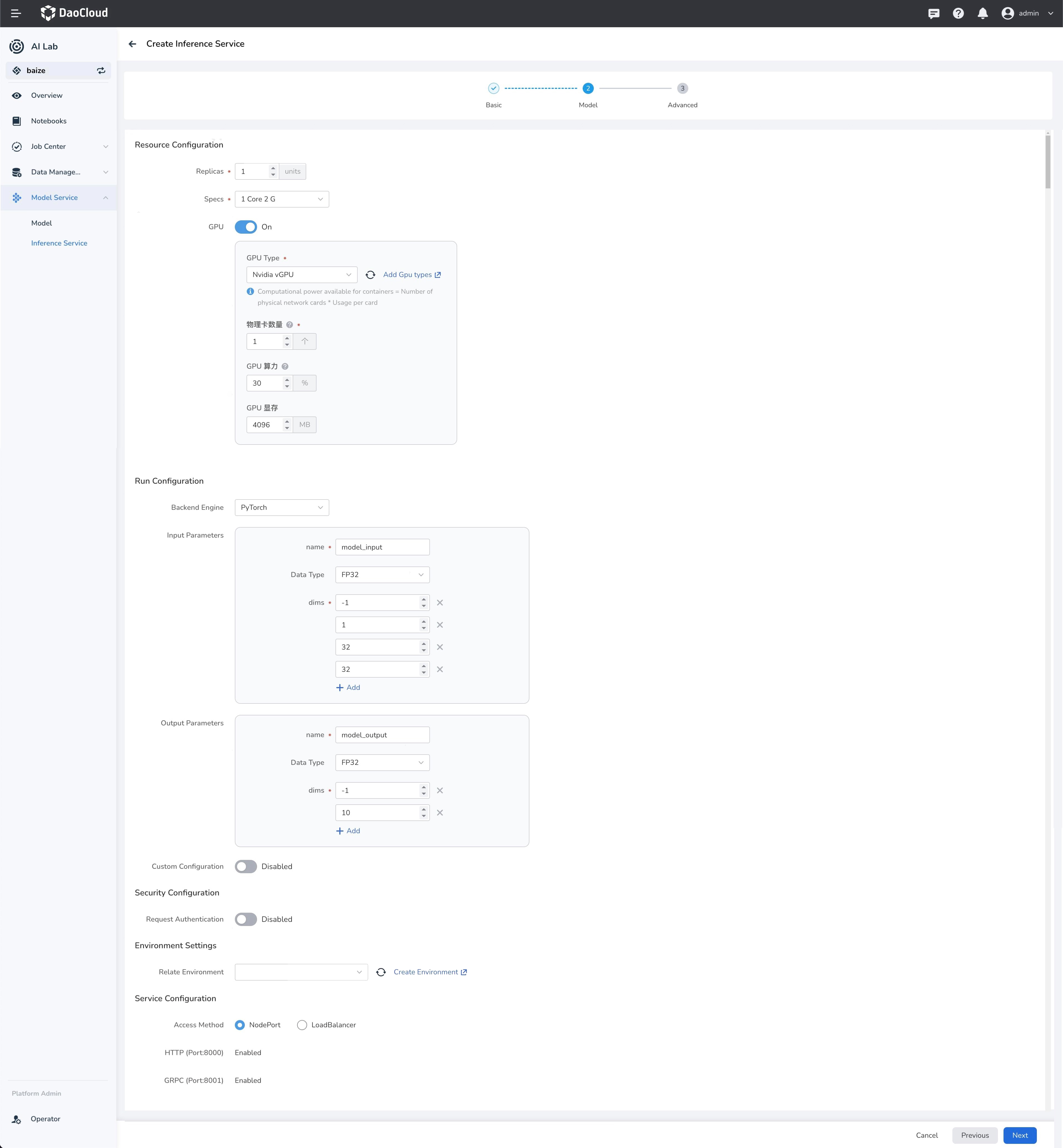Select the LoadBalancer access method
The width and height of the screenshot is (1063, 1148).
pyautogui.click(x=302, y=1025)
